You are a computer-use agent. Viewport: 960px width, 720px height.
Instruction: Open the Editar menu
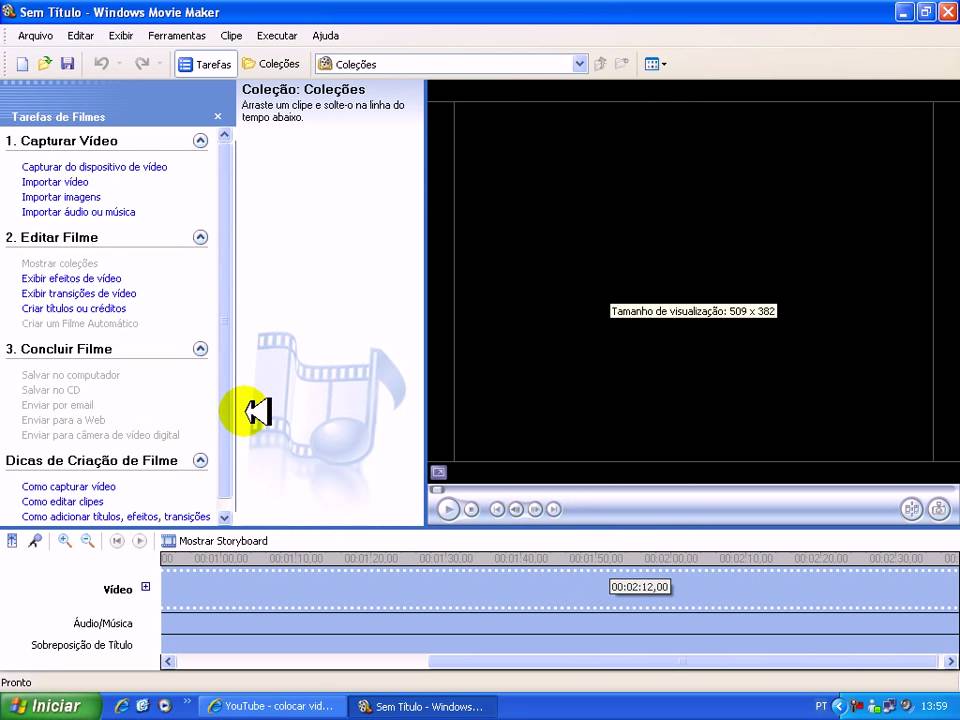[81, 36]
